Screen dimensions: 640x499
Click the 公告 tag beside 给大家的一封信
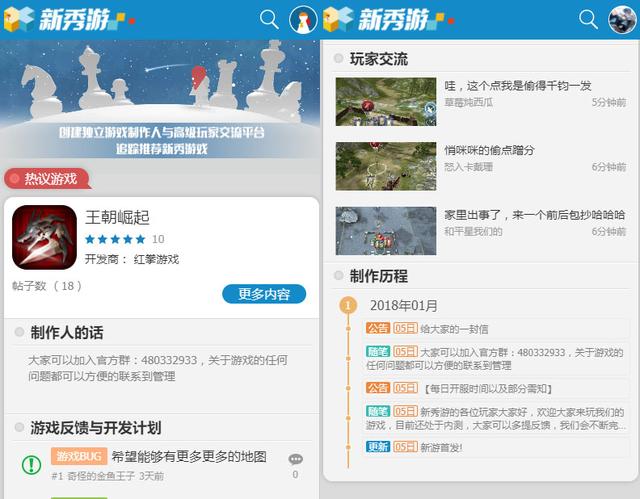coord(378,328)
